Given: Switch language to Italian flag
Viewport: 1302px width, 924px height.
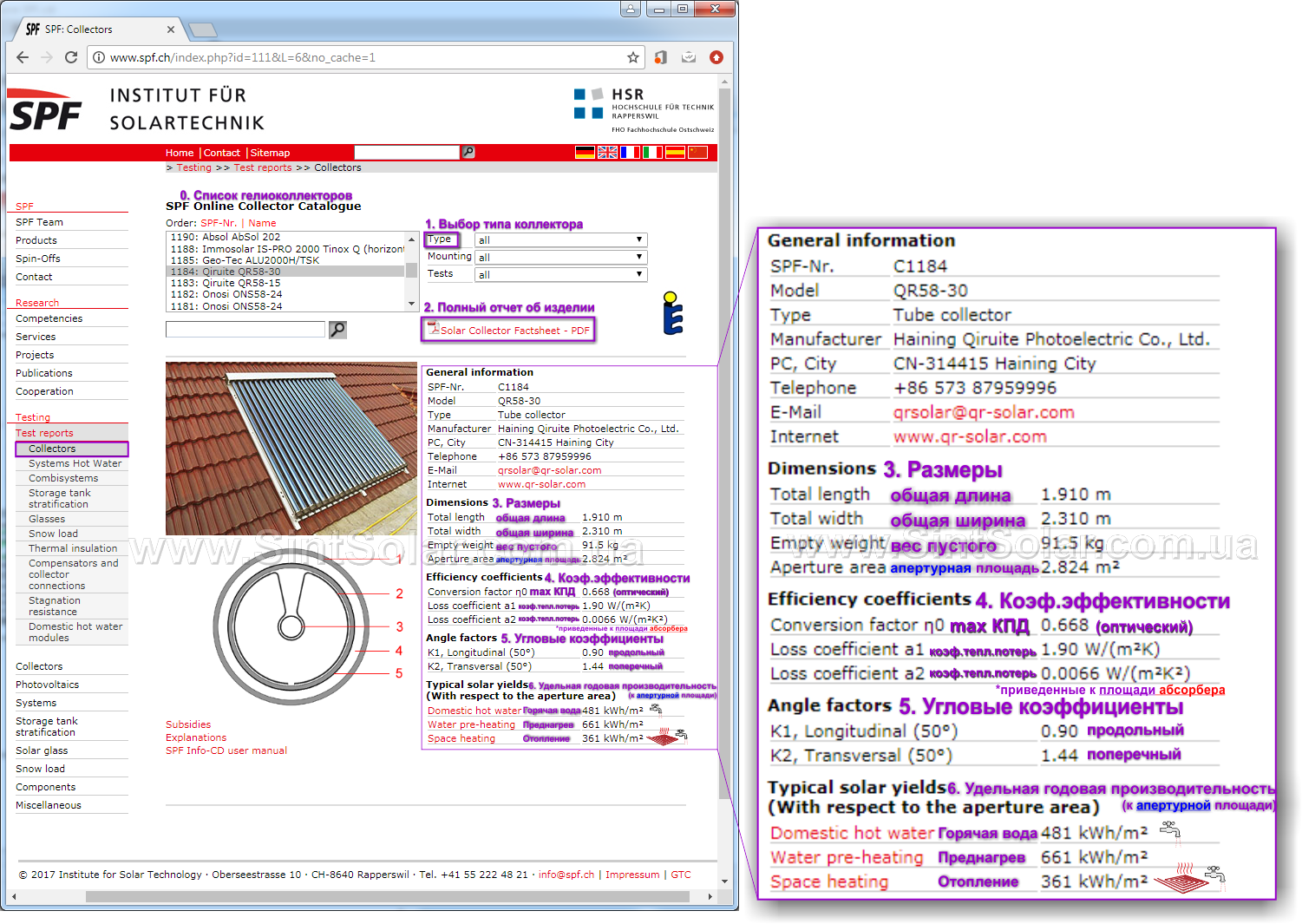Looking at the screenshot, I should point(652,152).
